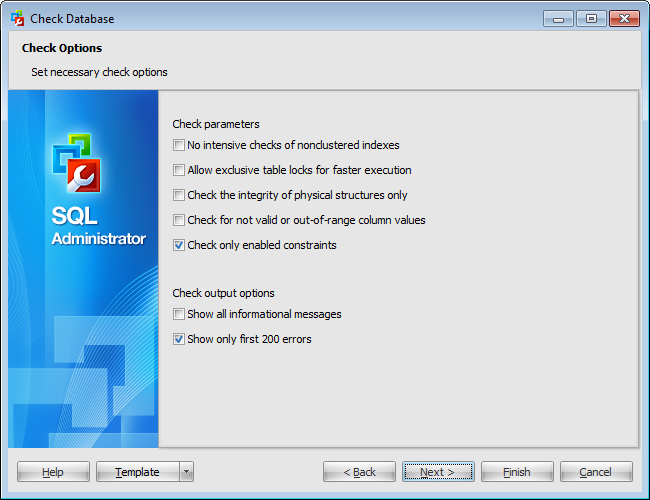
Task: Toggle Check integrity of physical structures only
Action: click(179, 195)
